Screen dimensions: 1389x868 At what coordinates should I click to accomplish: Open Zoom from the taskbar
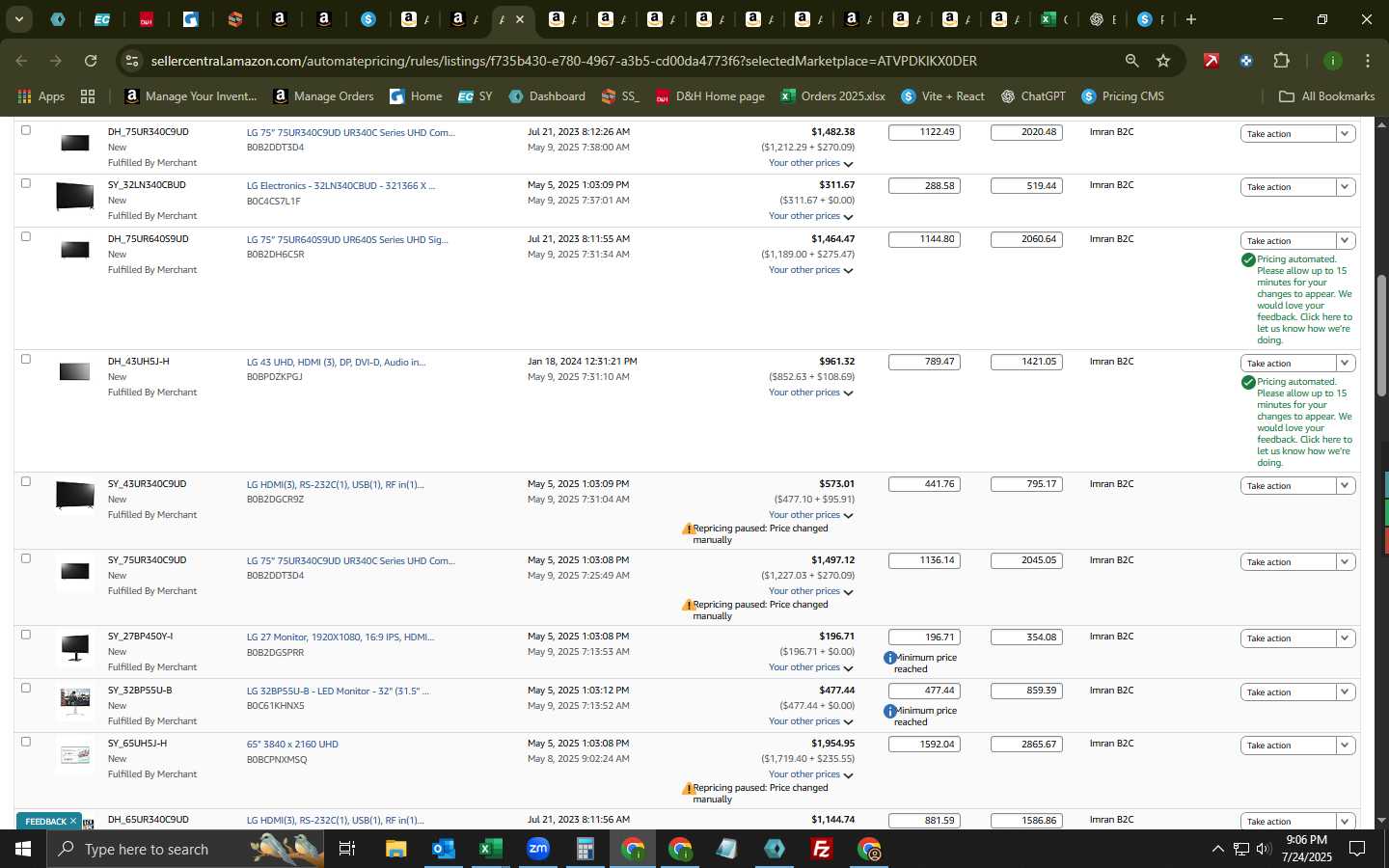click(537, 849)
